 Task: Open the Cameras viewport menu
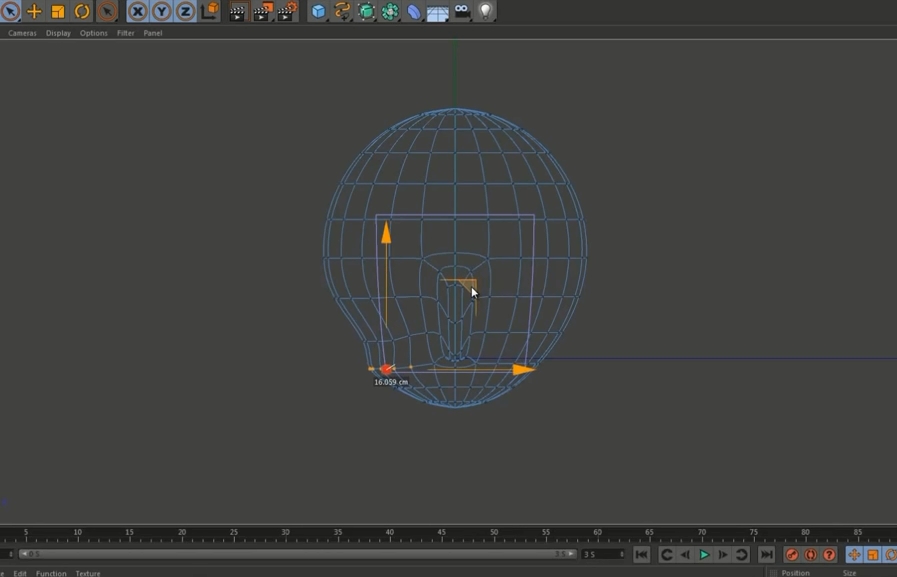[22, 33]
